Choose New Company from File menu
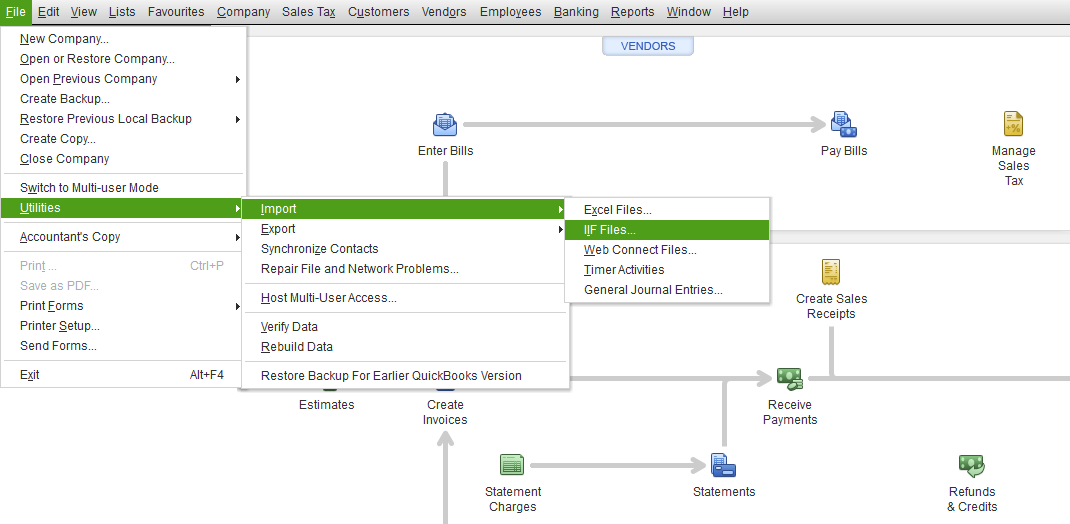1070x524 pixels. [x=123, y=39]
